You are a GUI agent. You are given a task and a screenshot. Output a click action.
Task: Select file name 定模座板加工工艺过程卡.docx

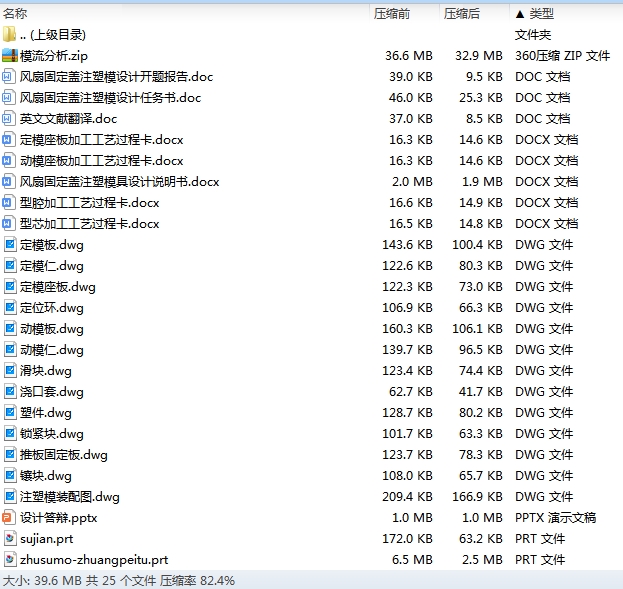pyautogui.click(x=102, y=140)
